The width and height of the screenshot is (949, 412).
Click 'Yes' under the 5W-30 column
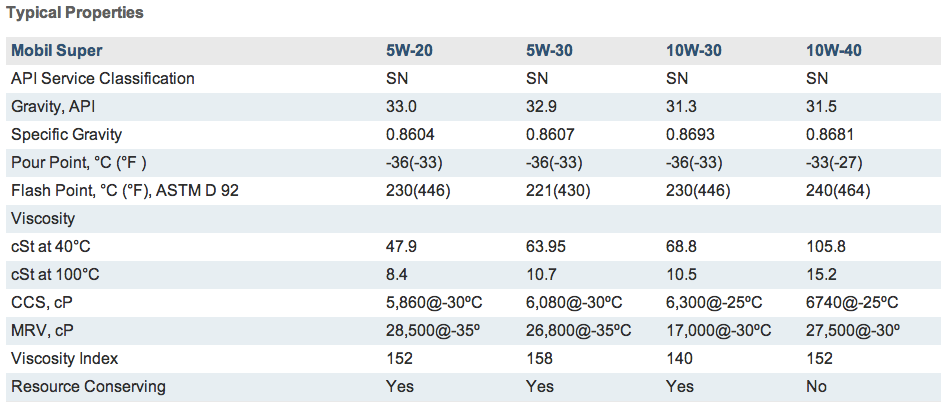(x=540, y=386)
